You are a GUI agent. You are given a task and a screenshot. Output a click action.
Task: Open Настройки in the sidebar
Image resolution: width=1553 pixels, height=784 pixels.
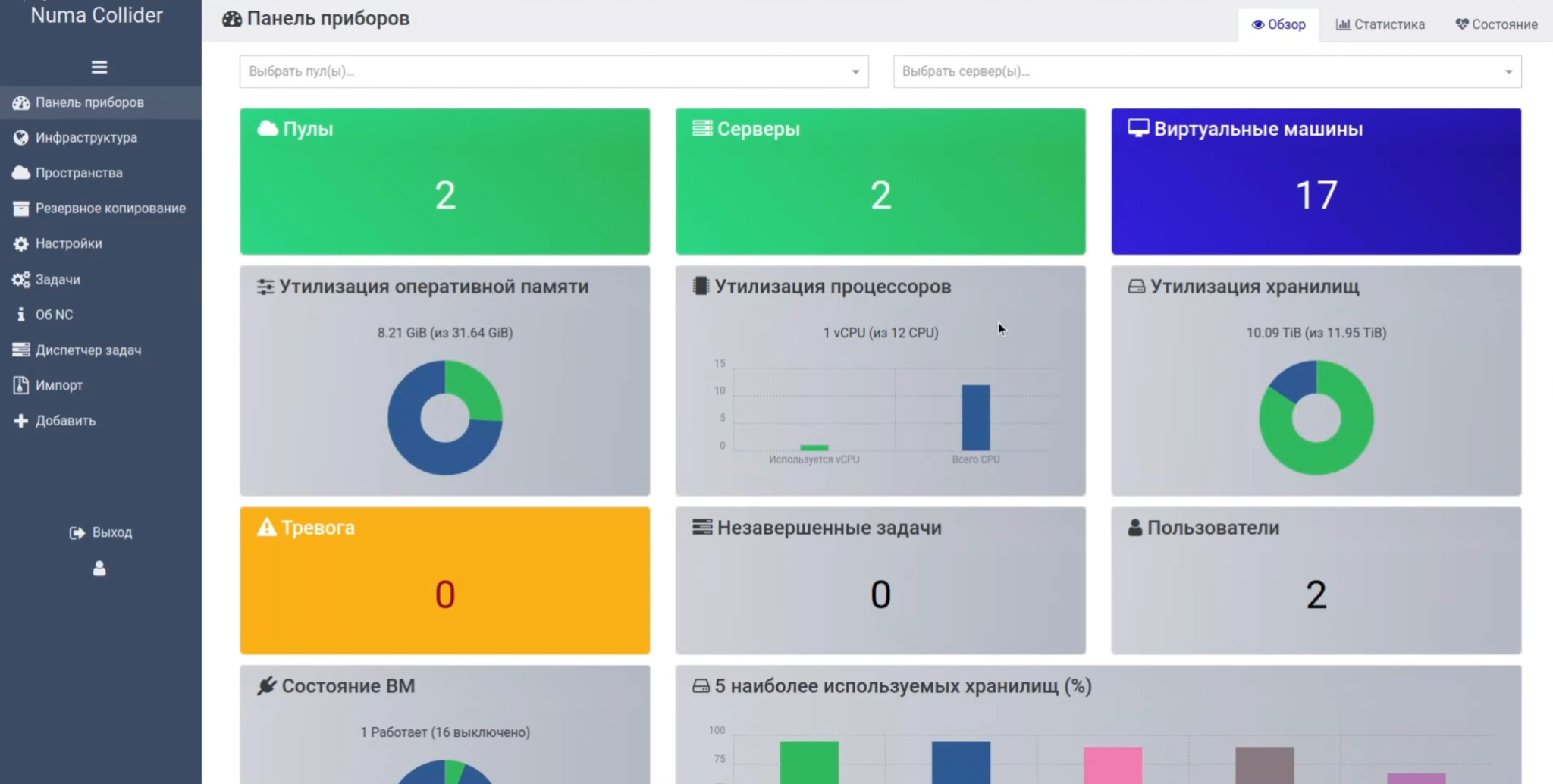[101, 243]
